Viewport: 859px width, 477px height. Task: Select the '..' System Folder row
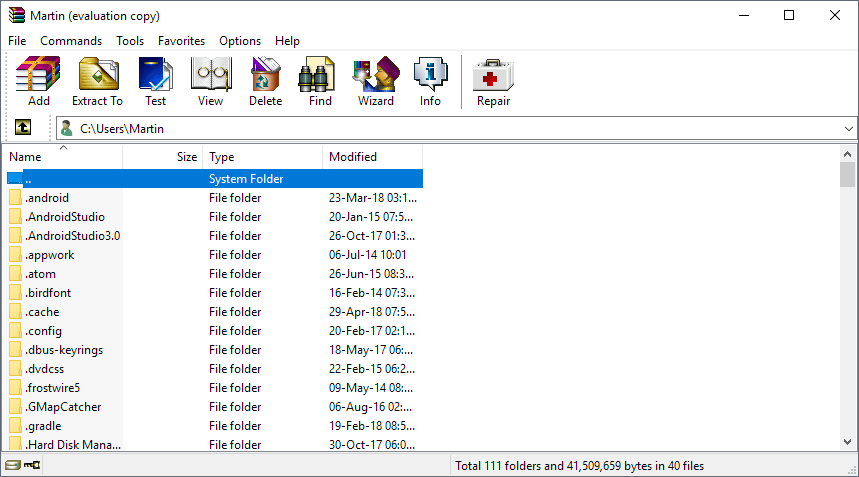point(215,179)
